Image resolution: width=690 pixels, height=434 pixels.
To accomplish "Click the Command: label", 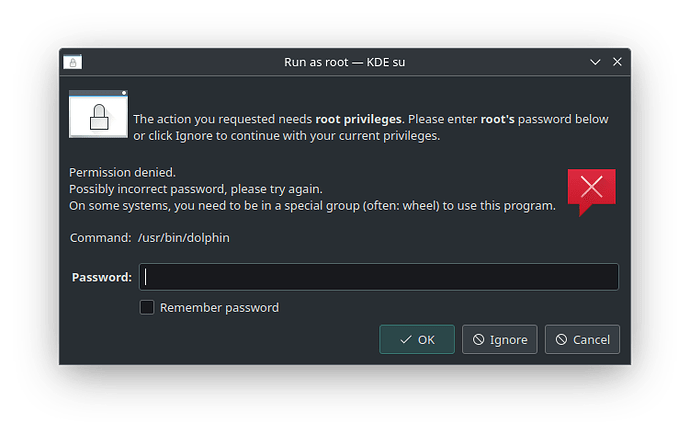I will click(100, 238).
